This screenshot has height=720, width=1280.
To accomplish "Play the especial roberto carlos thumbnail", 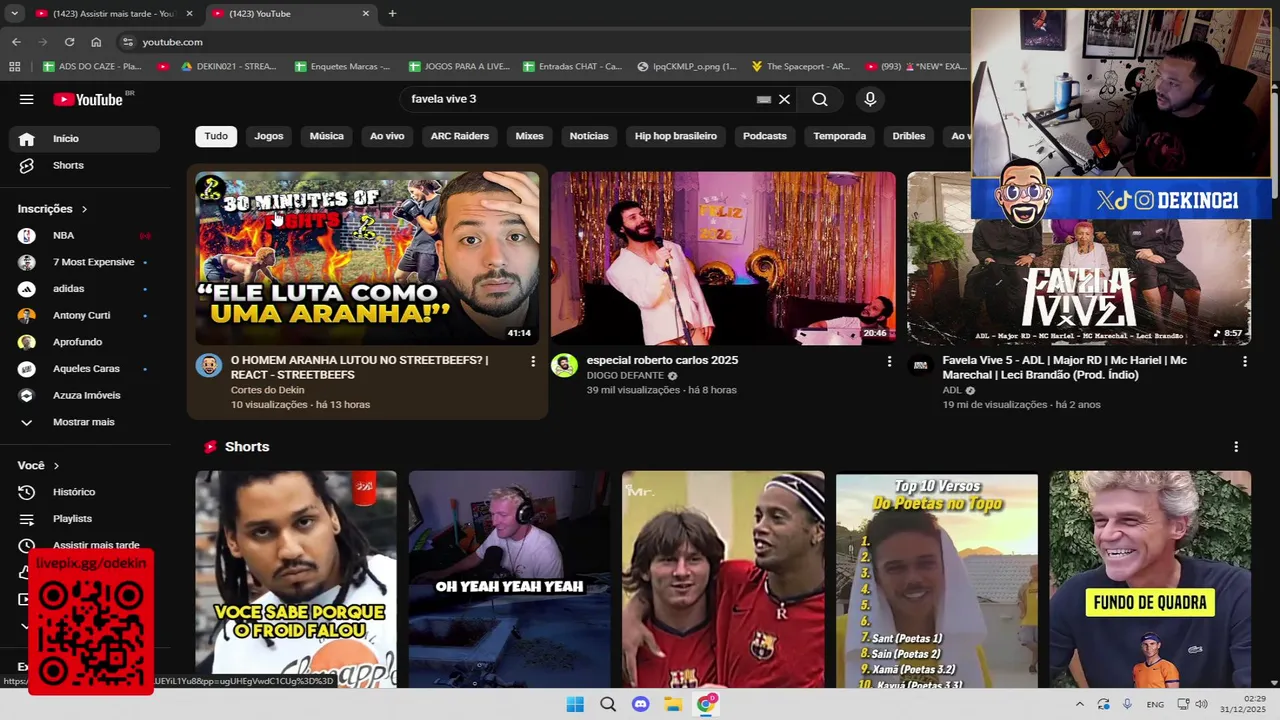I will coord(723,258).
